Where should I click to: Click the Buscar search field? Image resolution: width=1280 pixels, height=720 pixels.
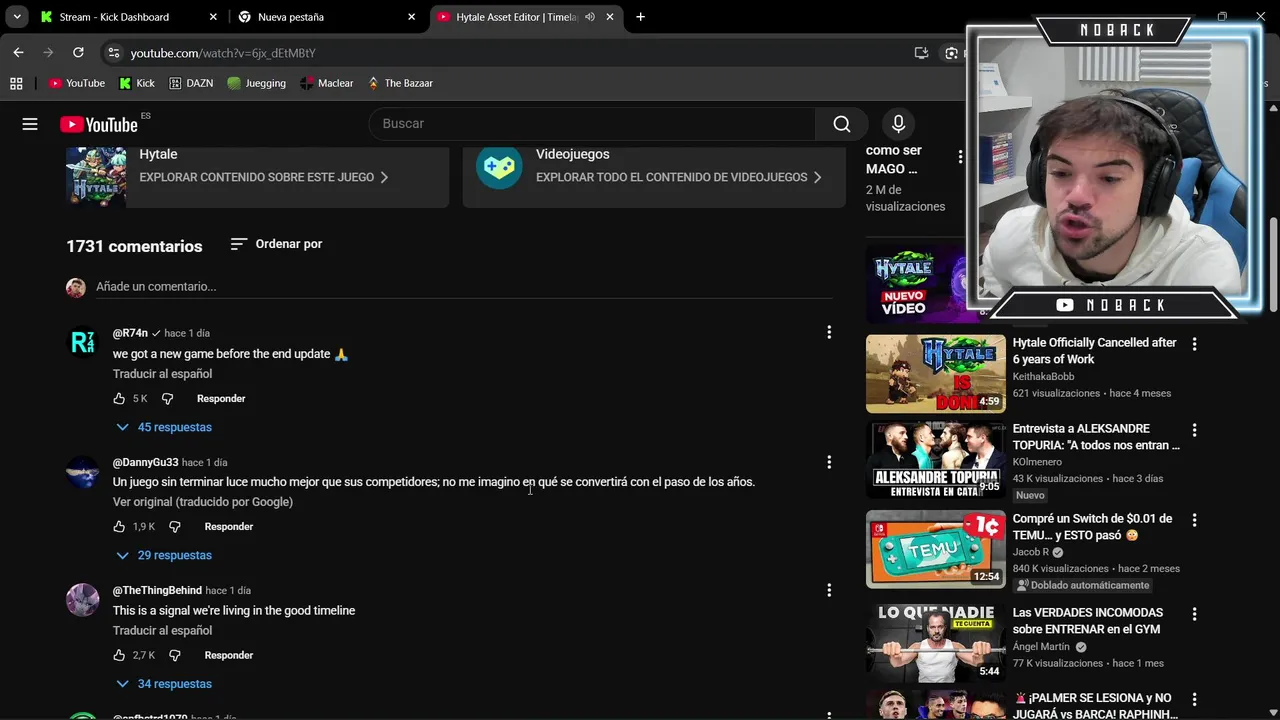[x=592, y=124]
